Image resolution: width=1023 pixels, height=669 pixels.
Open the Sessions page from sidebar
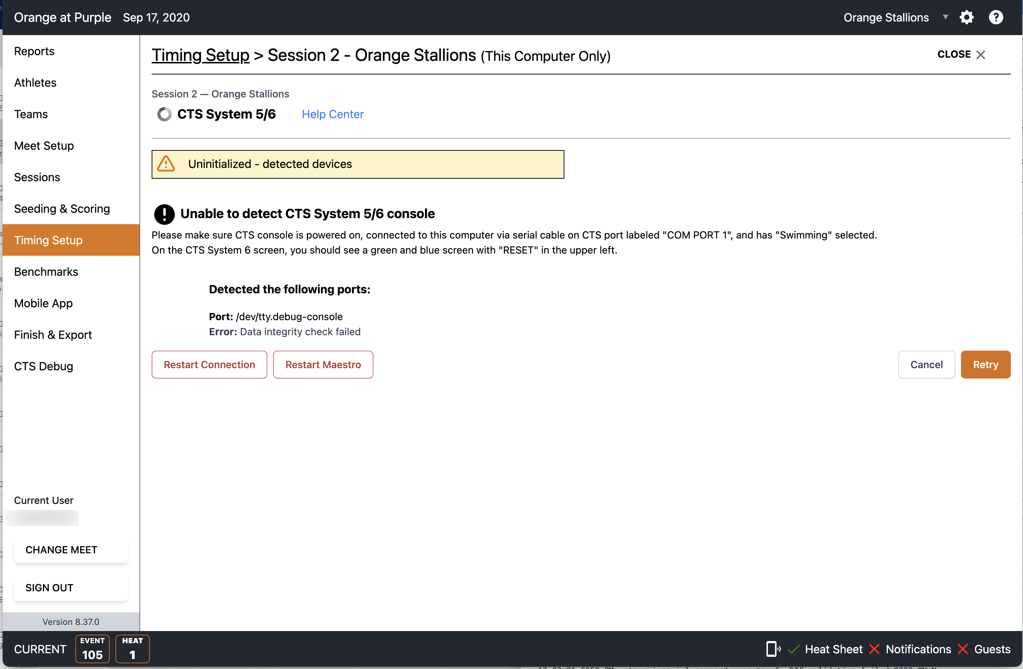click(x=36, y=177)
